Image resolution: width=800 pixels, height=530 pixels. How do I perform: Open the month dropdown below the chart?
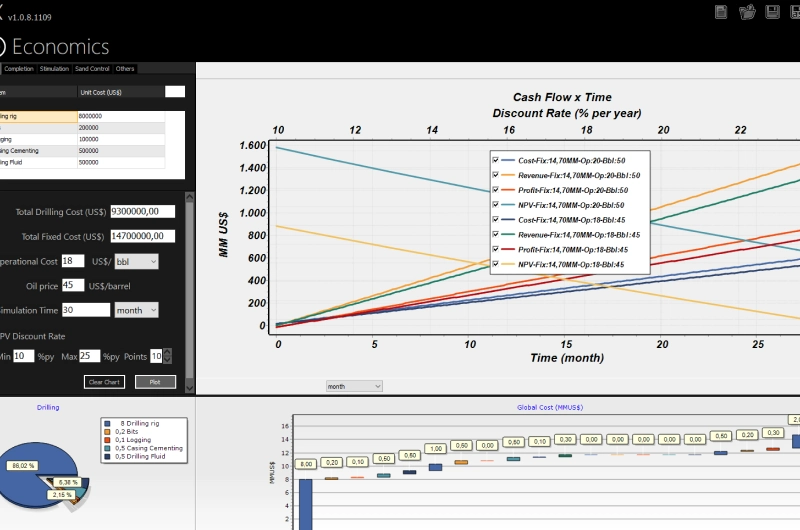(354, 386)
